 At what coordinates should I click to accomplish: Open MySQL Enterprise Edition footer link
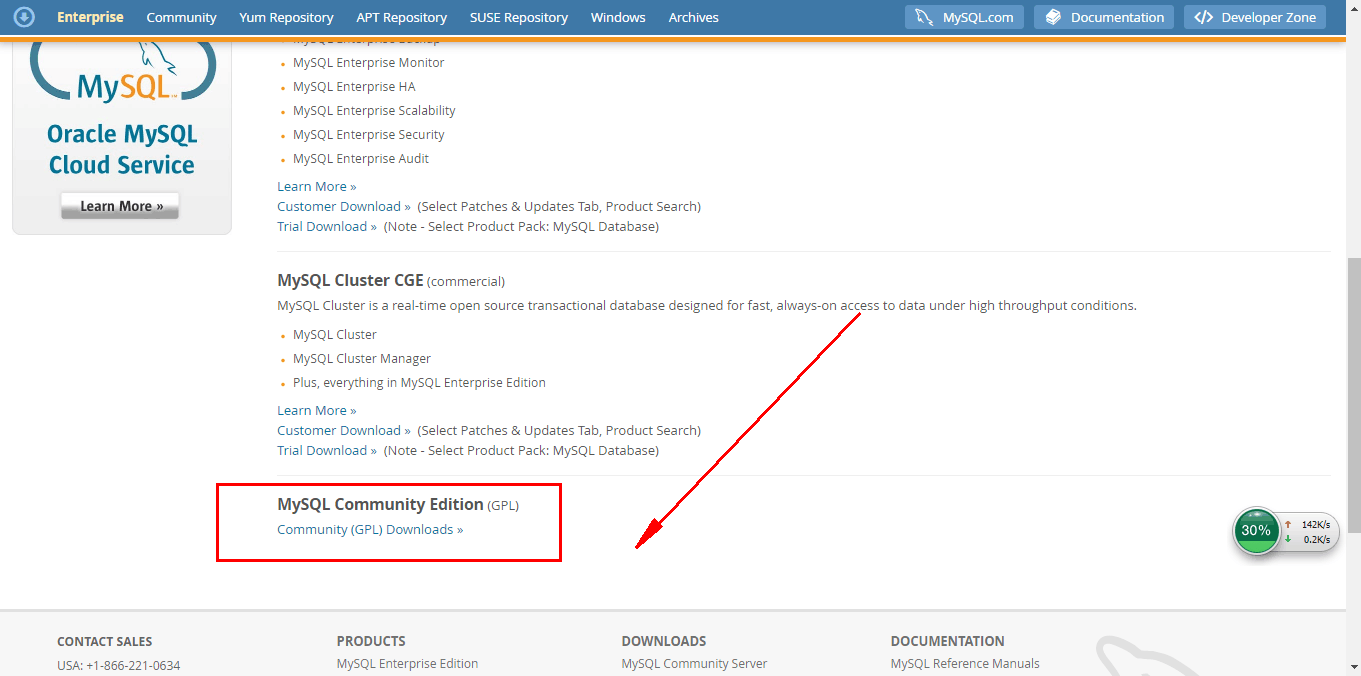[x=407, y=663]
